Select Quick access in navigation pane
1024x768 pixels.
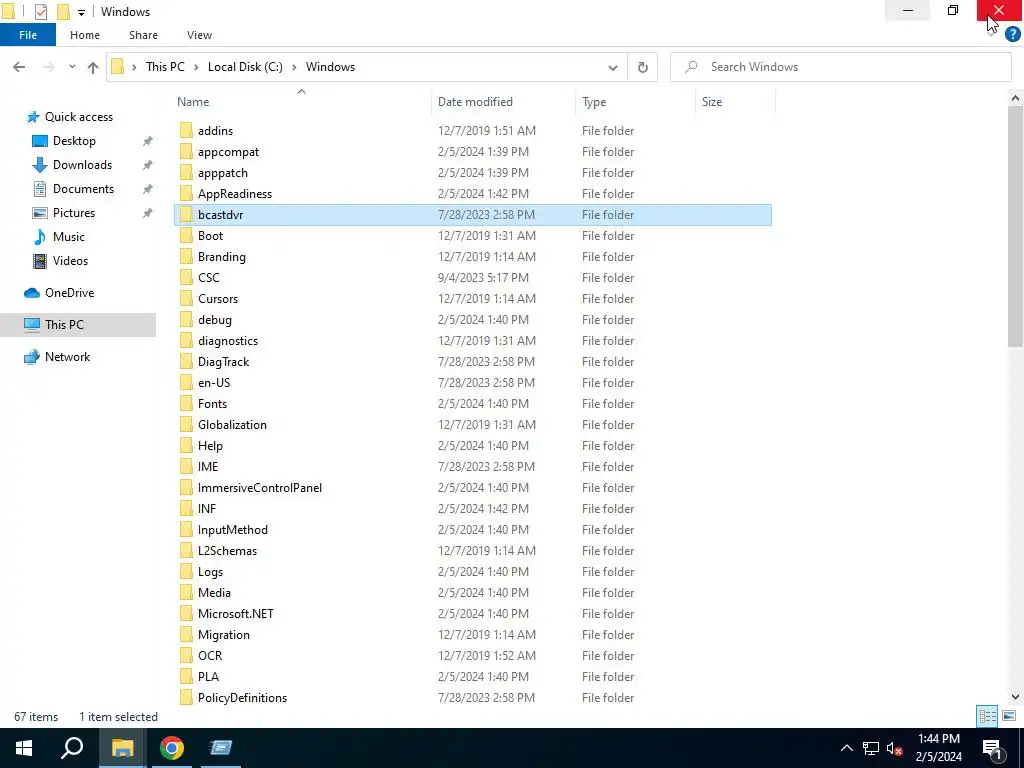[78, 116]
